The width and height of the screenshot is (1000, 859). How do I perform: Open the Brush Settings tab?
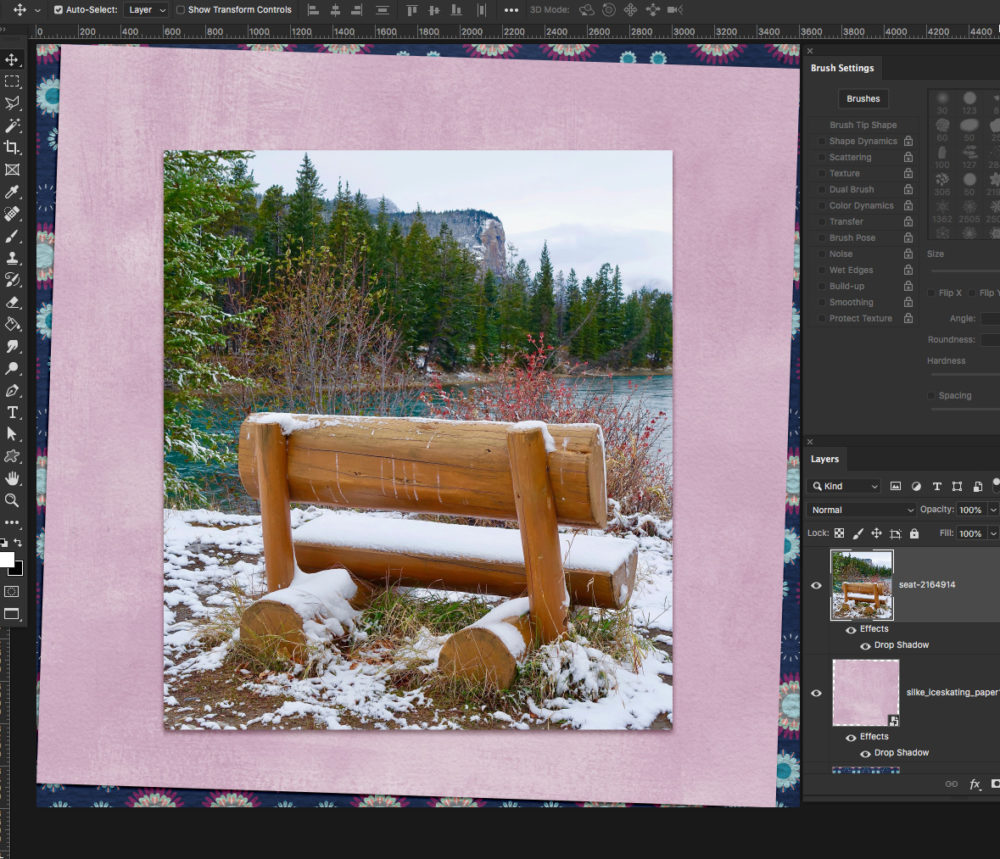pyautogui.click(x=842, y=68)
